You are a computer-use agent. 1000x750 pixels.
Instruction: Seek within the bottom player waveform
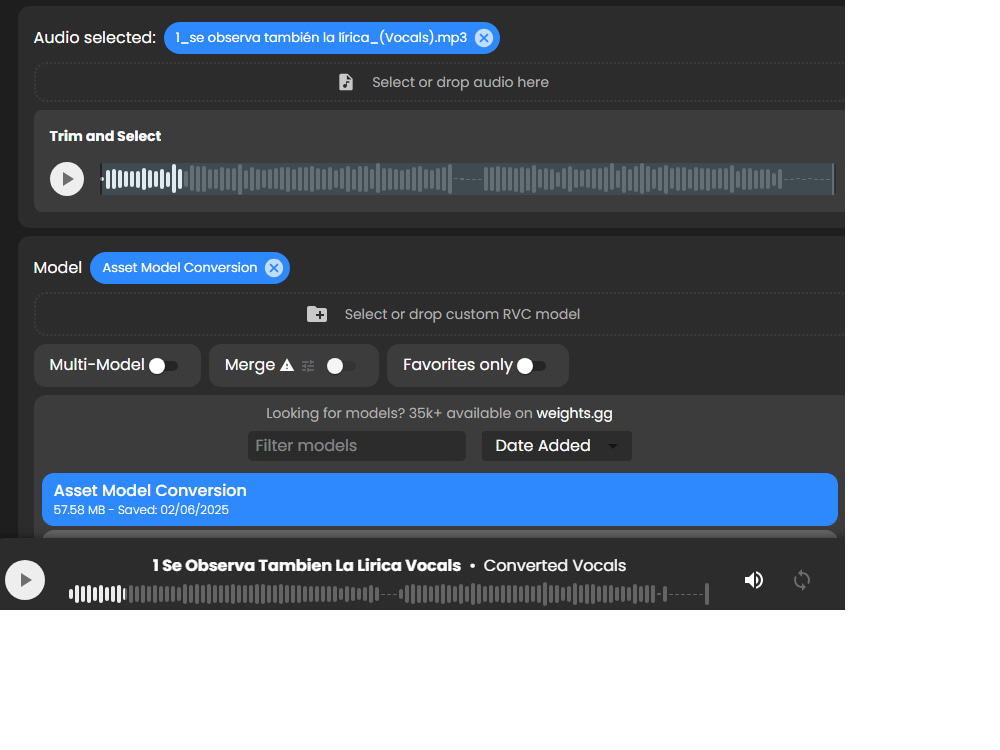(x=389, y=594)
